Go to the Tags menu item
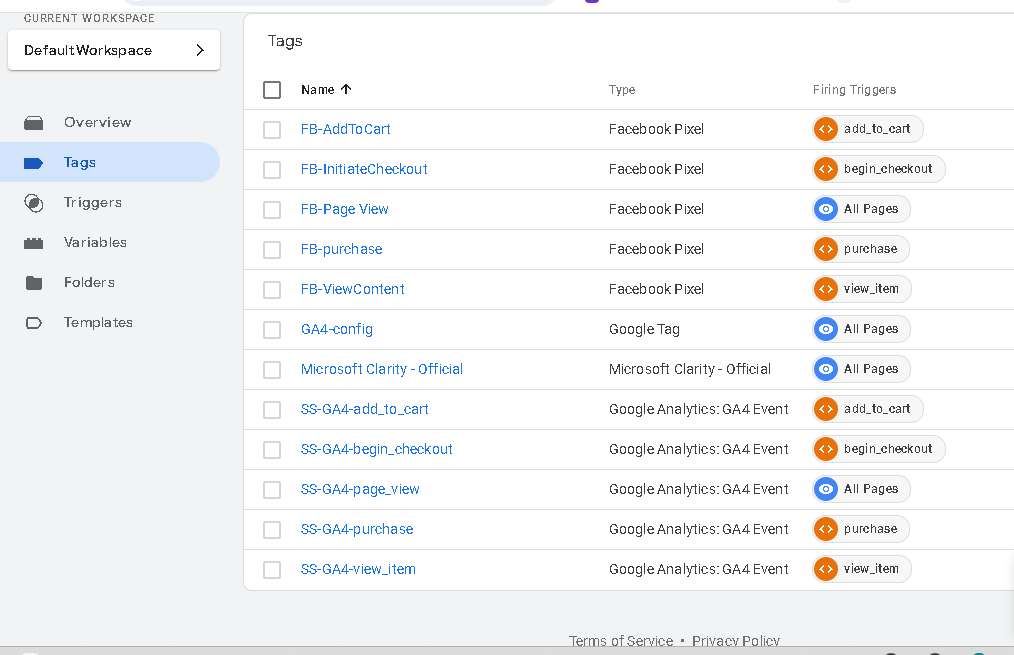This screenshot has width=1014, height=655. click(x=80, y=162)
